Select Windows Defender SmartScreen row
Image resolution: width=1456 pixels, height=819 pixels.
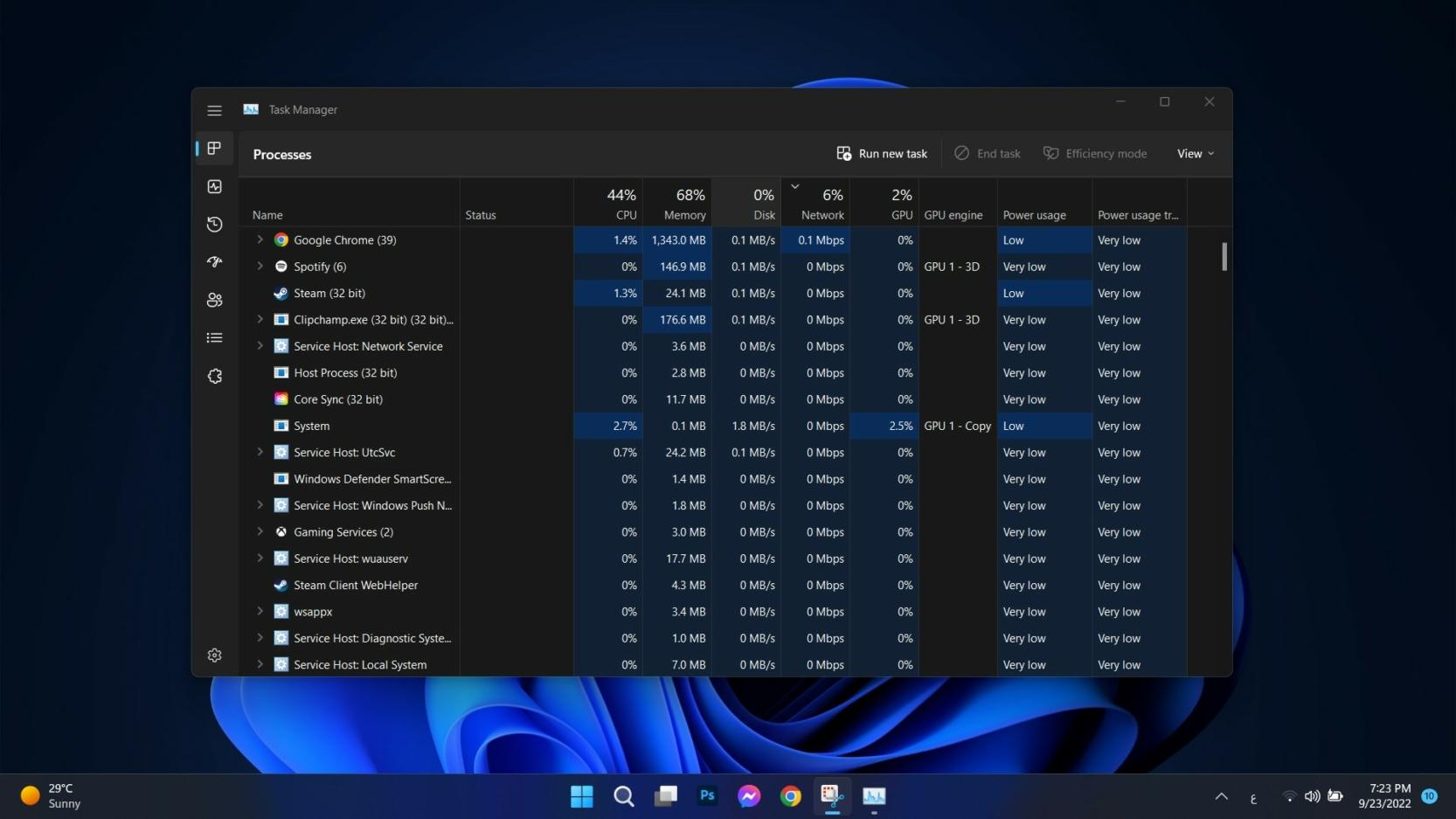[712, 479]
